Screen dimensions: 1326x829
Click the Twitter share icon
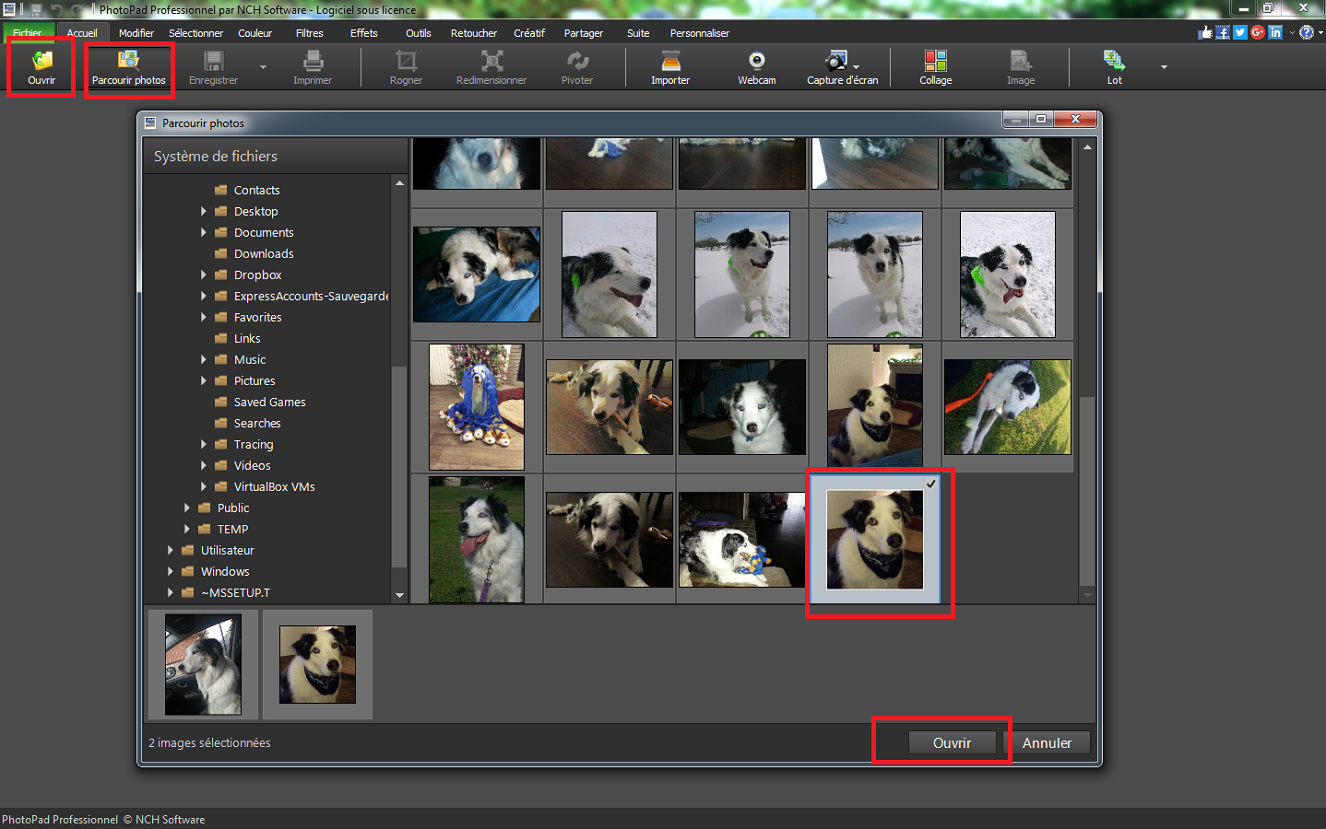tap(1240, 32)
